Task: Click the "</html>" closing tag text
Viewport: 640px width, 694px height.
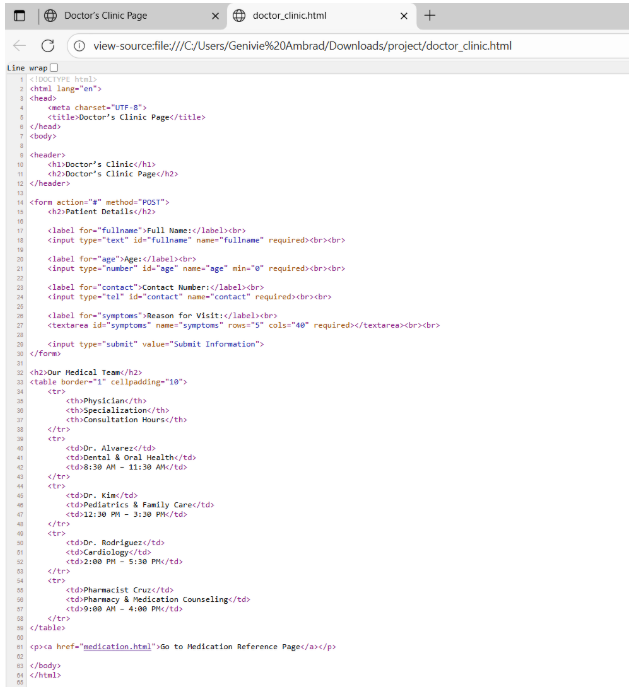Action: click(45, 675)
